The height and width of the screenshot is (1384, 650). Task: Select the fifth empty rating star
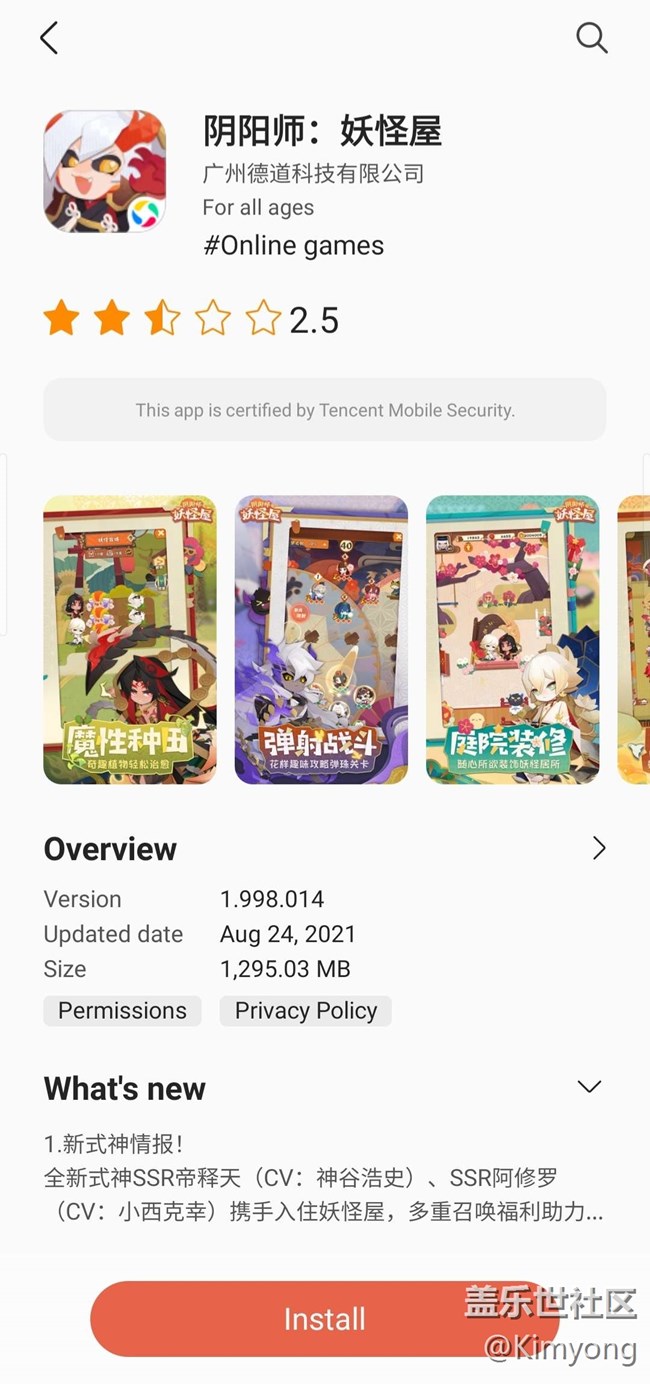[263, 320]
